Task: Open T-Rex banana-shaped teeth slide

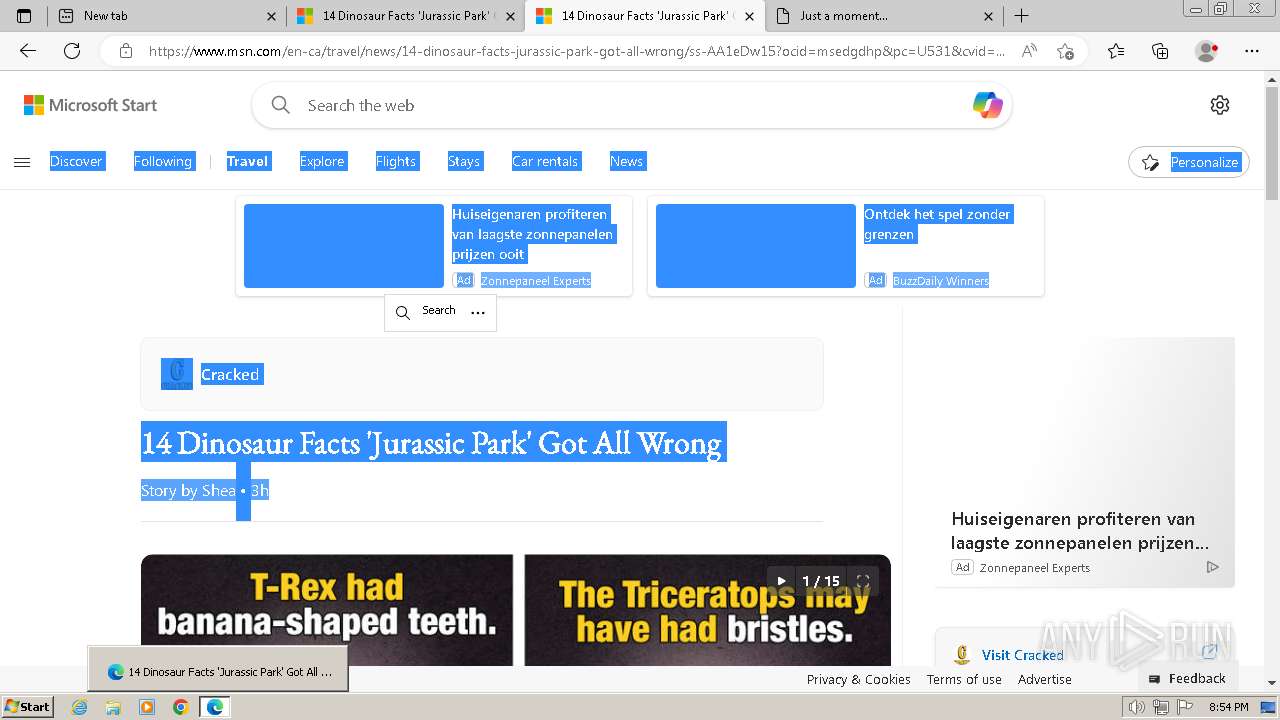Action: 327,610
